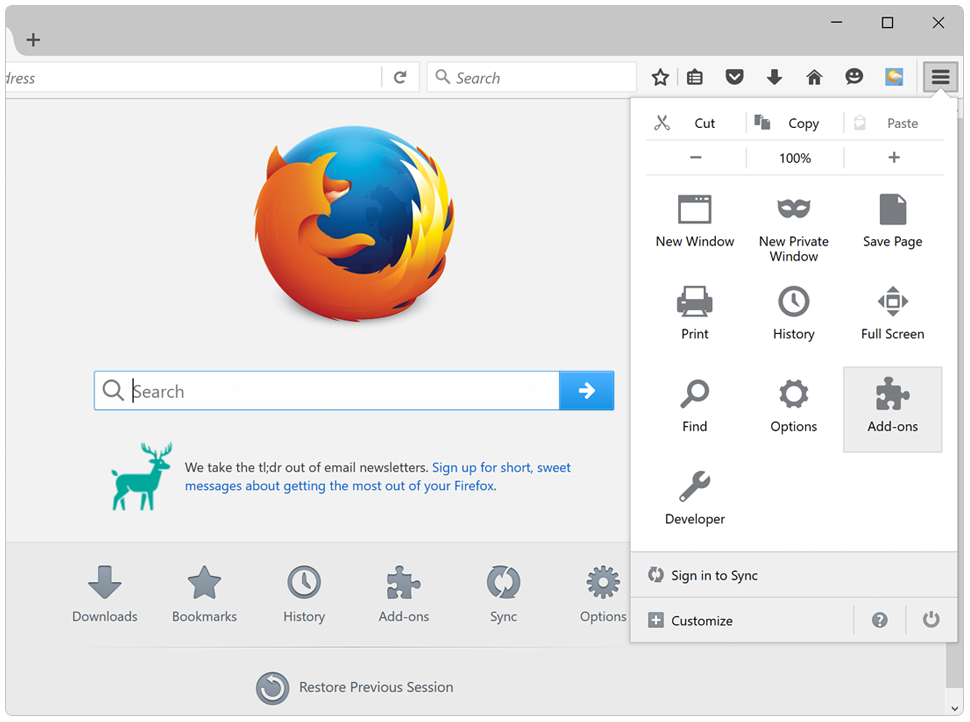Open New Private Window from menu
The image size is (970, 722).
click(793, 224)
